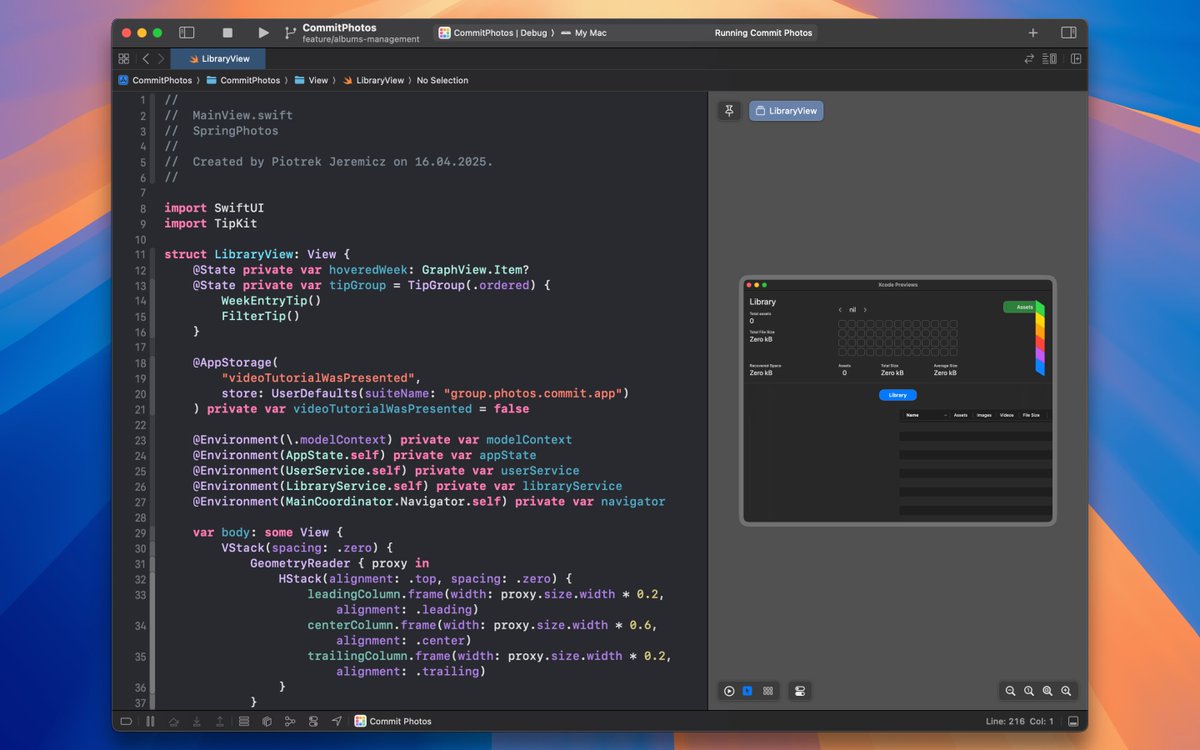Click the Images column header in the preview
1200x750 pixels.
pyautogui.click(x=984, y=415)
